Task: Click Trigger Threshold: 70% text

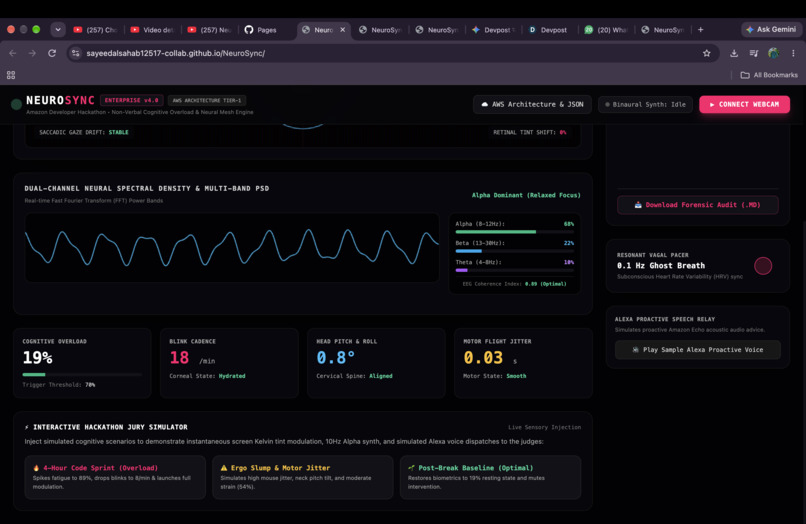Action: tap(59, 385)
